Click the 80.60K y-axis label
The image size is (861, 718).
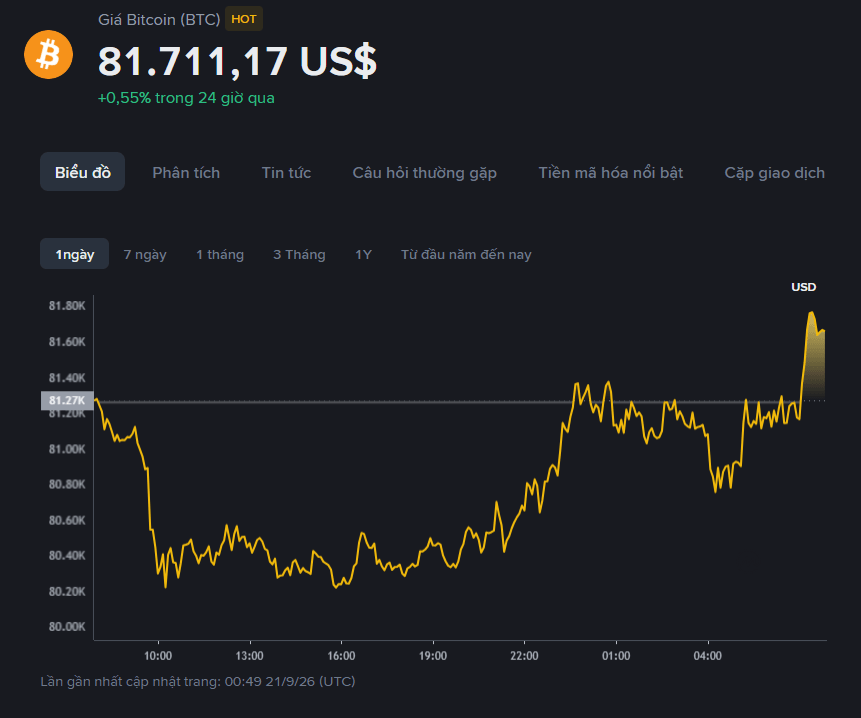pyautogui.click(x=67, y=520)
